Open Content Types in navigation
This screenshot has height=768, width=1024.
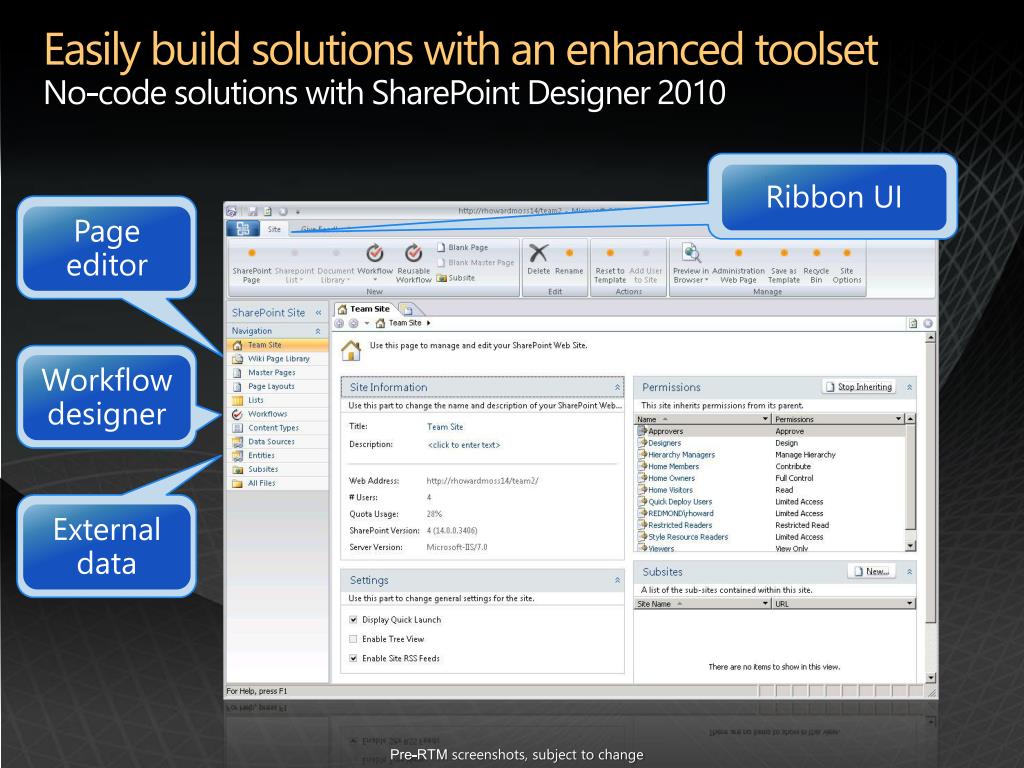(x=278, y=428)
